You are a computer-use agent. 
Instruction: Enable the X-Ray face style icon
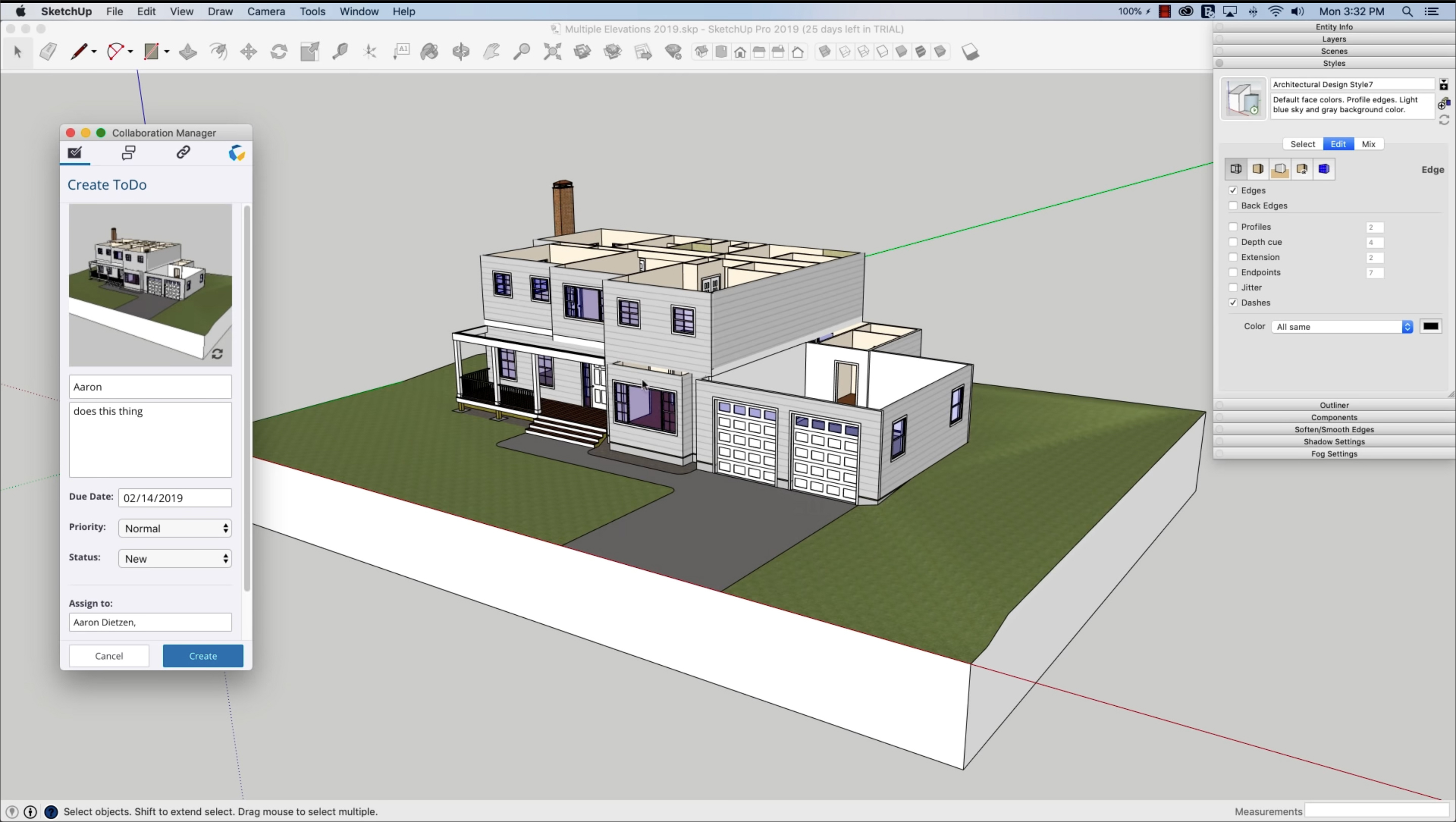(825, 52)
